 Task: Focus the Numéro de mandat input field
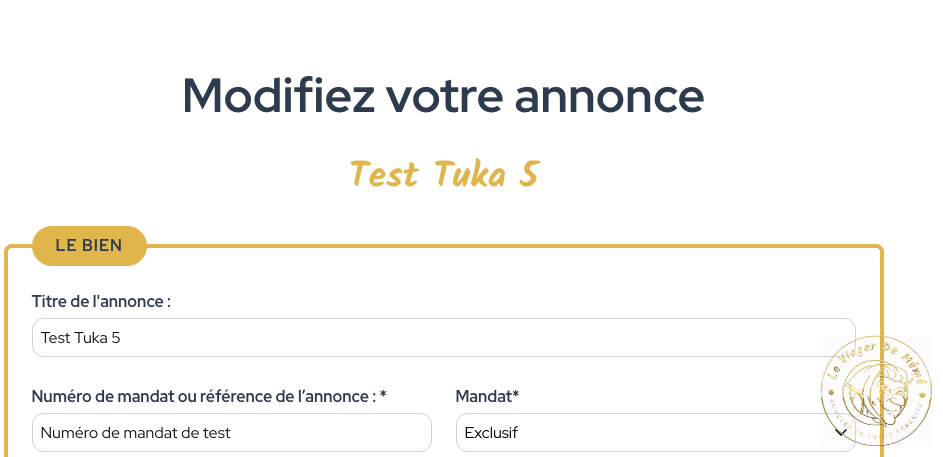[x=232, y=432]
